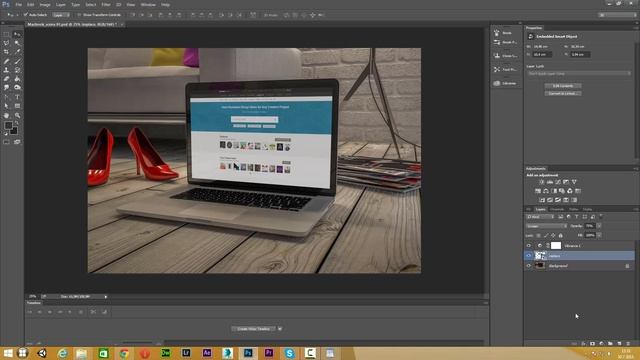Create a new layer from Layers panel
The width and height of the screenshot is (640, 360).
(x=619, y=344)
